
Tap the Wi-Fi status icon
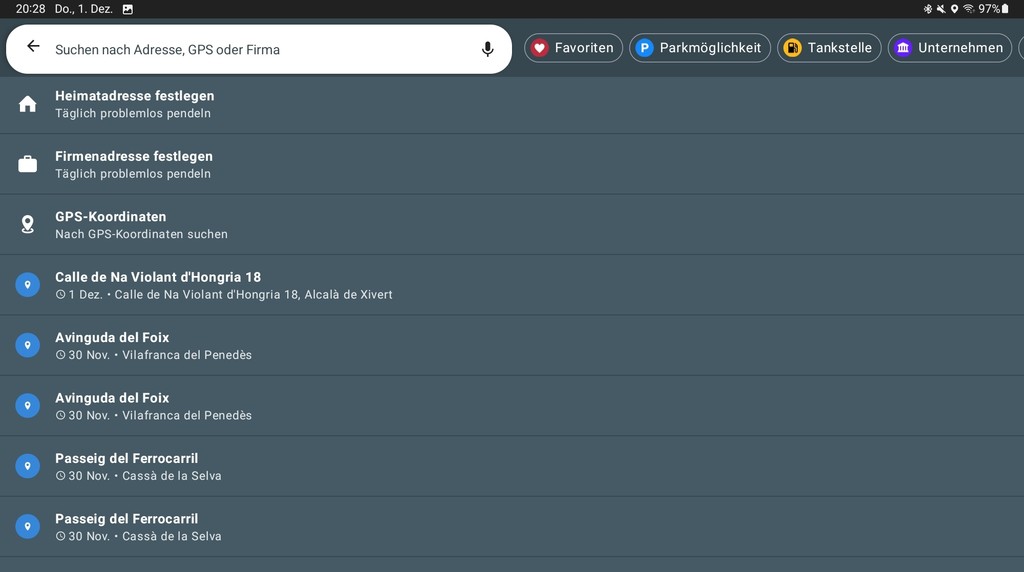click(x=968, y=9)
